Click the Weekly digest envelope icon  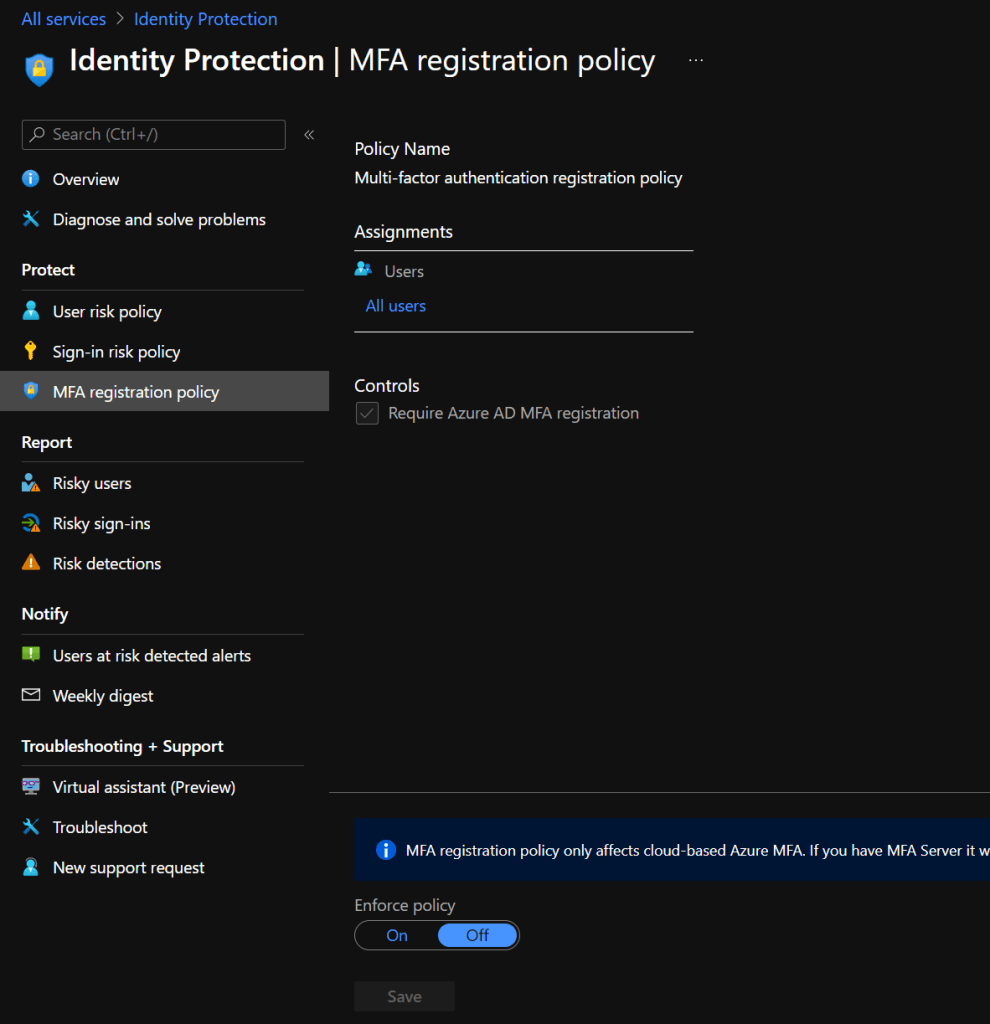point(31,695)
